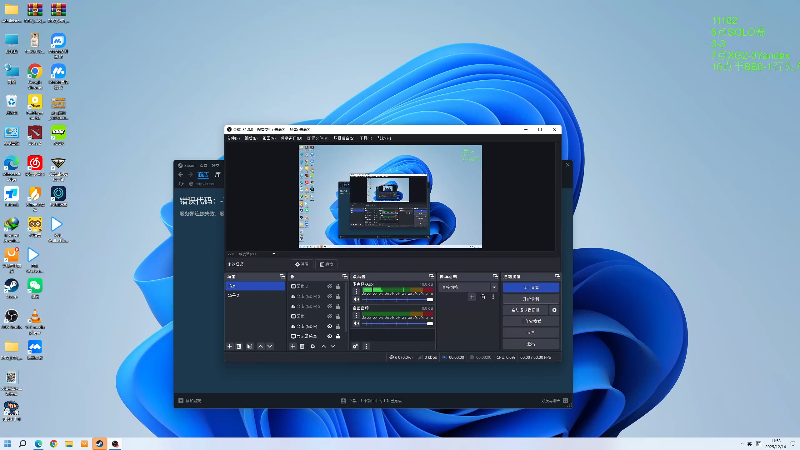Adjust Desktop Audio volume slider
Screen dimensions: 800x450
[x=397, y=323]
